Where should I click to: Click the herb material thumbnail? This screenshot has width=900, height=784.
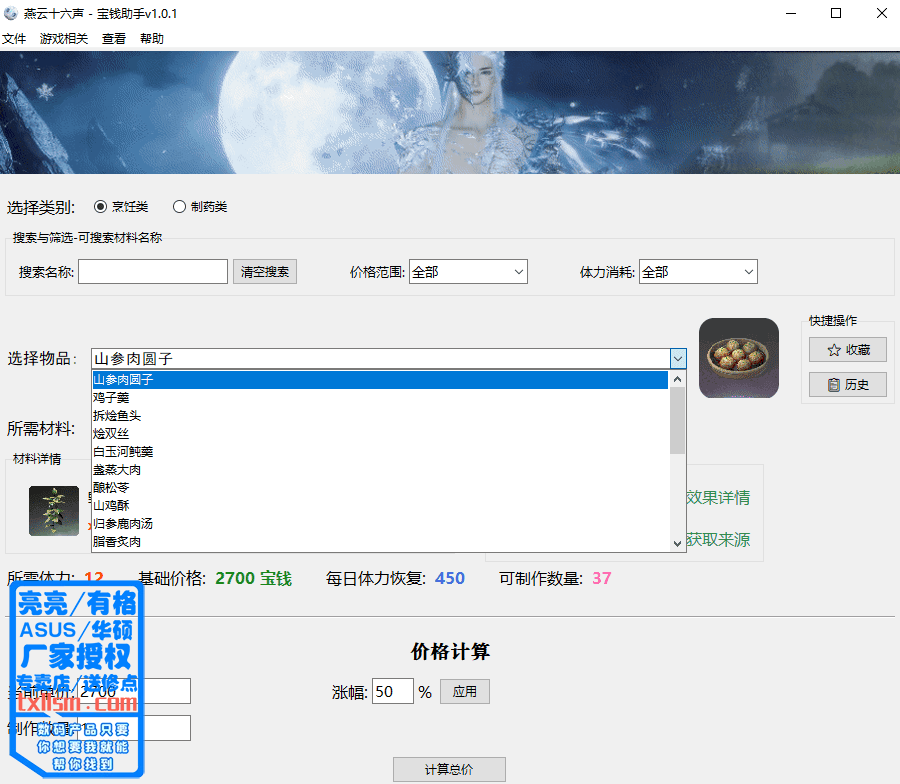(x=54, y=511)
